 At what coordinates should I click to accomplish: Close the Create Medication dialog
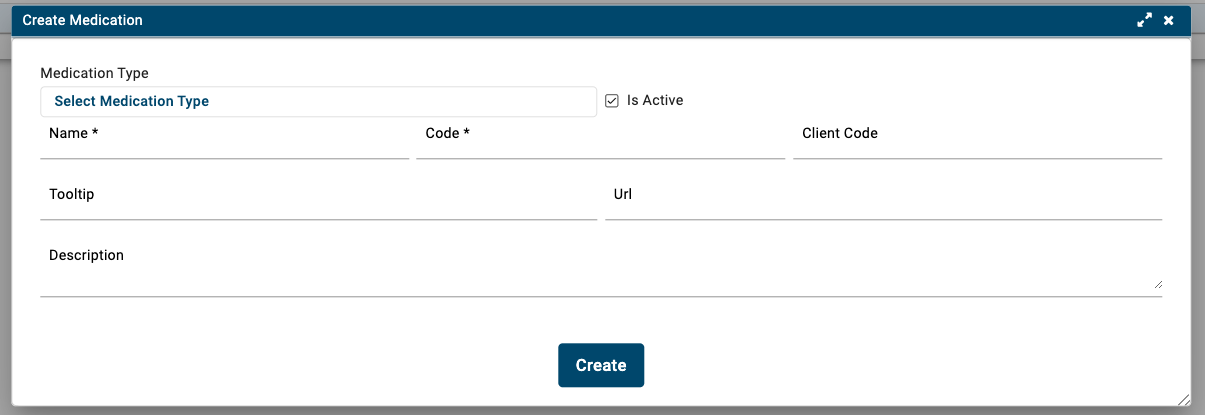(x=1169, y=20)
